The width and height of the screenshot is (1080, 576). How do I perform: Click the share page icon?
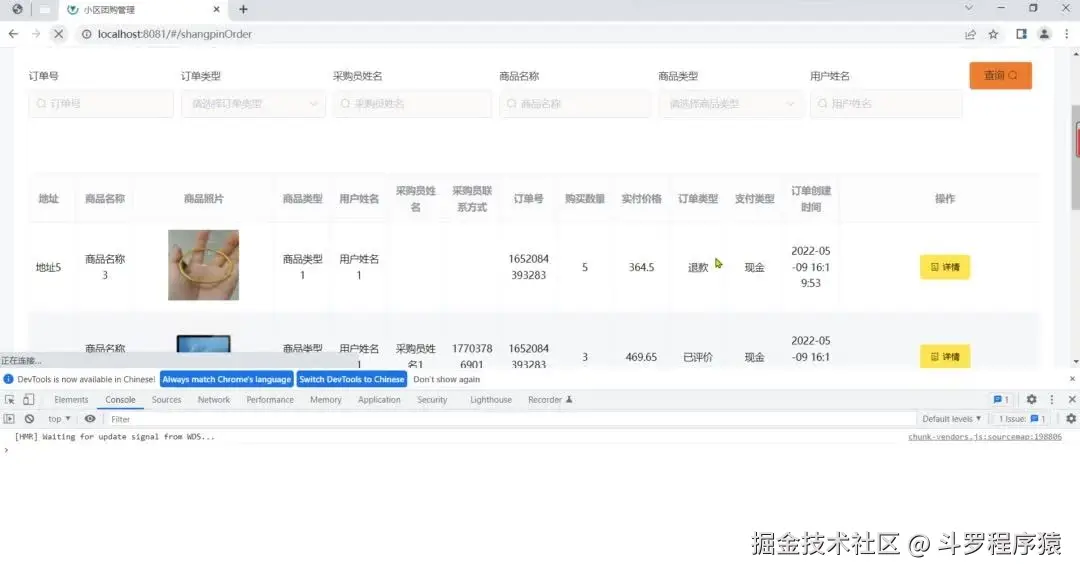pyautogui.click(x=970, y=34)
